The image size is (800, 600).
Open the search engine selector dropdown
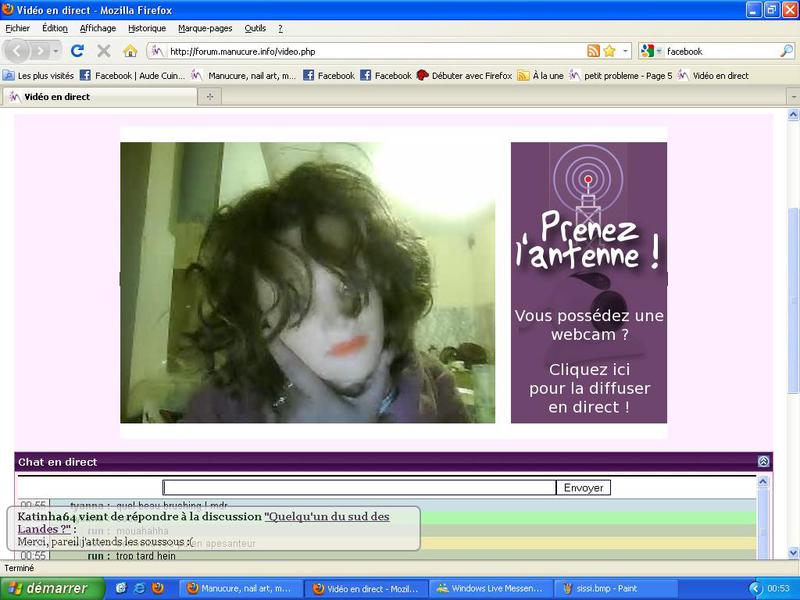650,51
